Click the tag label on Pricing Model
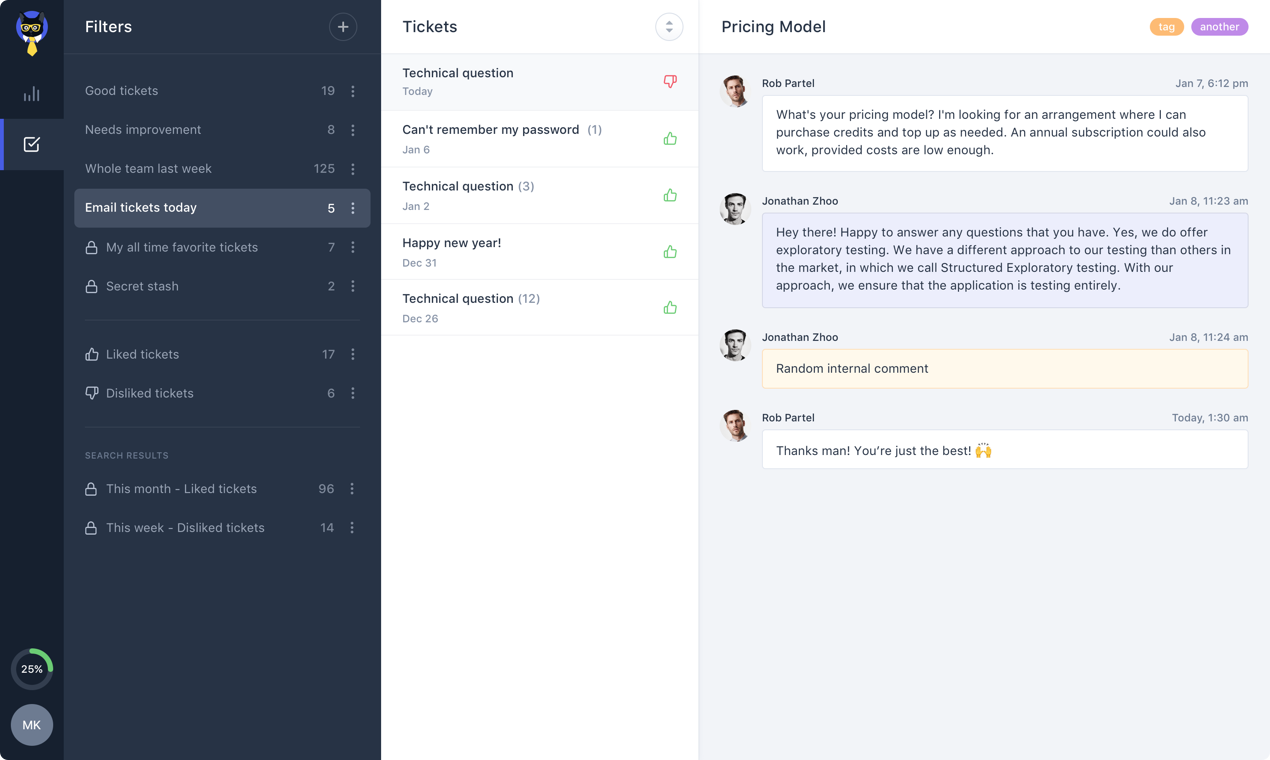This screenshot has width=1270, height=760. point(1166,27)
